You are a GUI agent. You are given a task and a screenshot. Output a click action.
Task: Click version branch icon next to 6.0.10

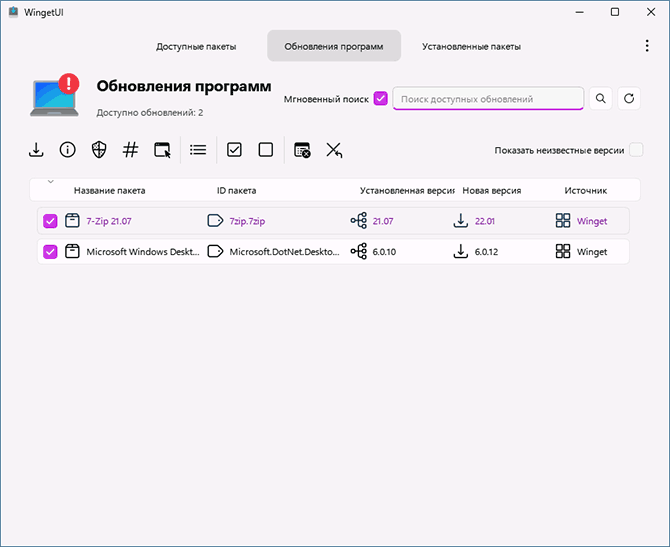[x=359, y=251]
